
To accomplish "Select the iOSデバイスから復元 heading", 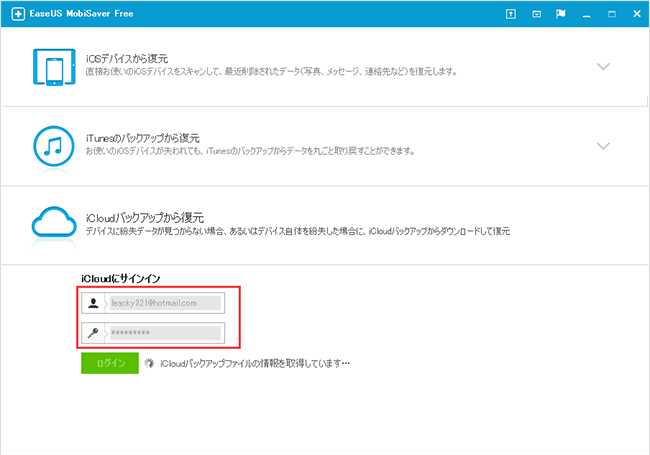I will click(127, 58).
